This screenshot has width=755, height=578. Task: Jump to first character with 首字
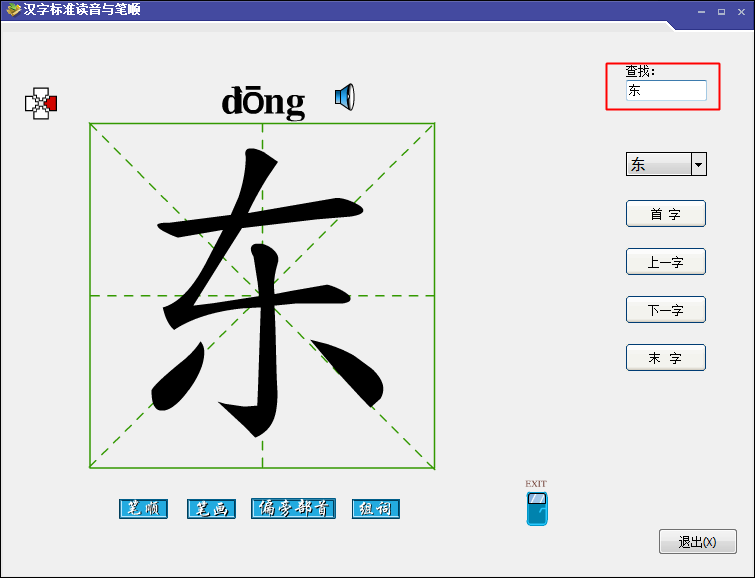coord(666,213)
